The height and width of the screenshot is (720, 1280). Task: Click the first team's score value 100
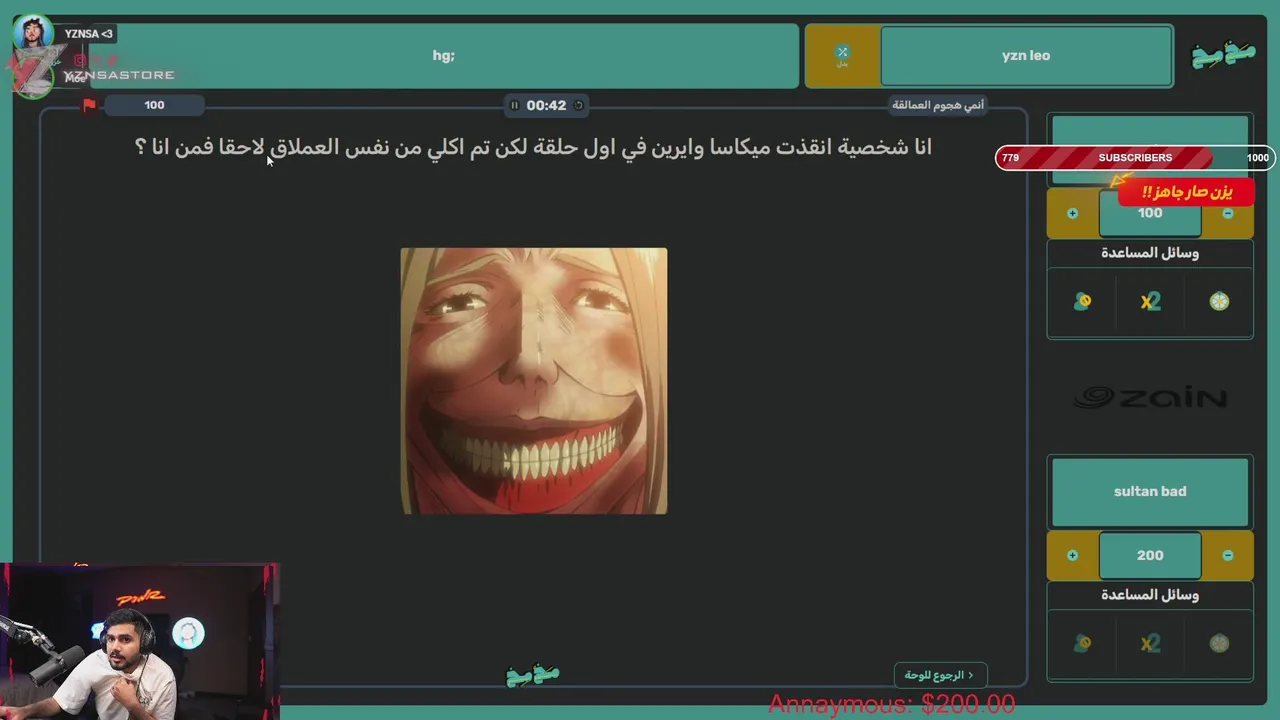coord(1150,213)
